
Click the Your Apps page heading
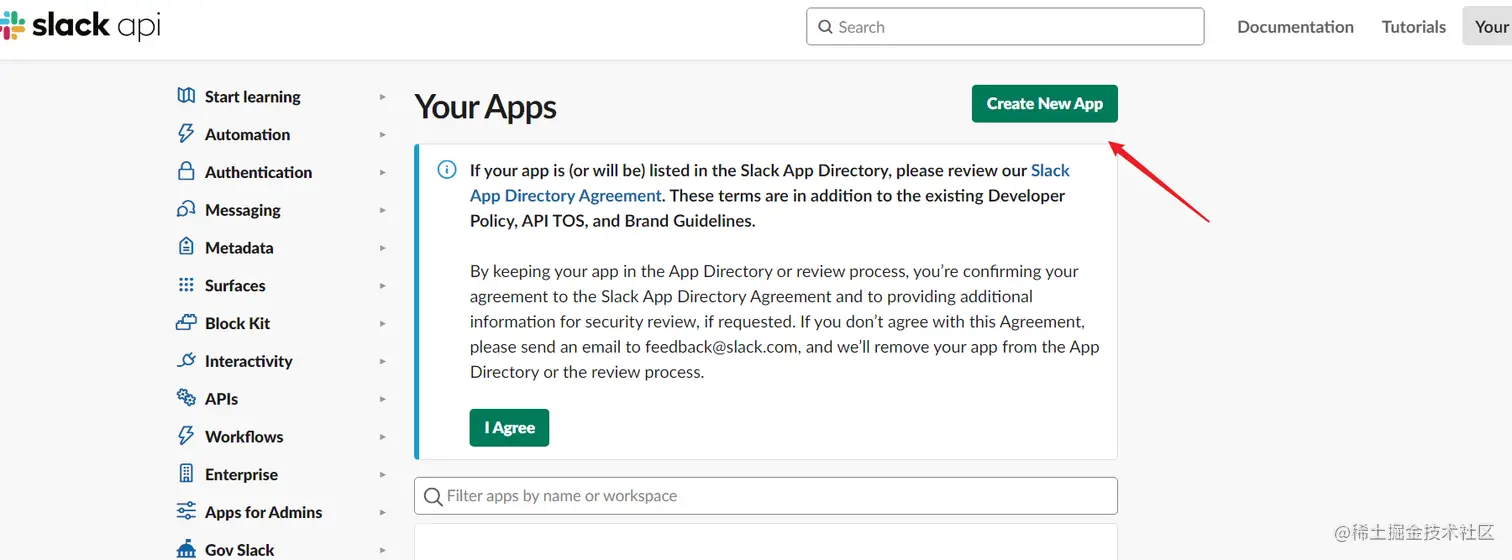485,107
